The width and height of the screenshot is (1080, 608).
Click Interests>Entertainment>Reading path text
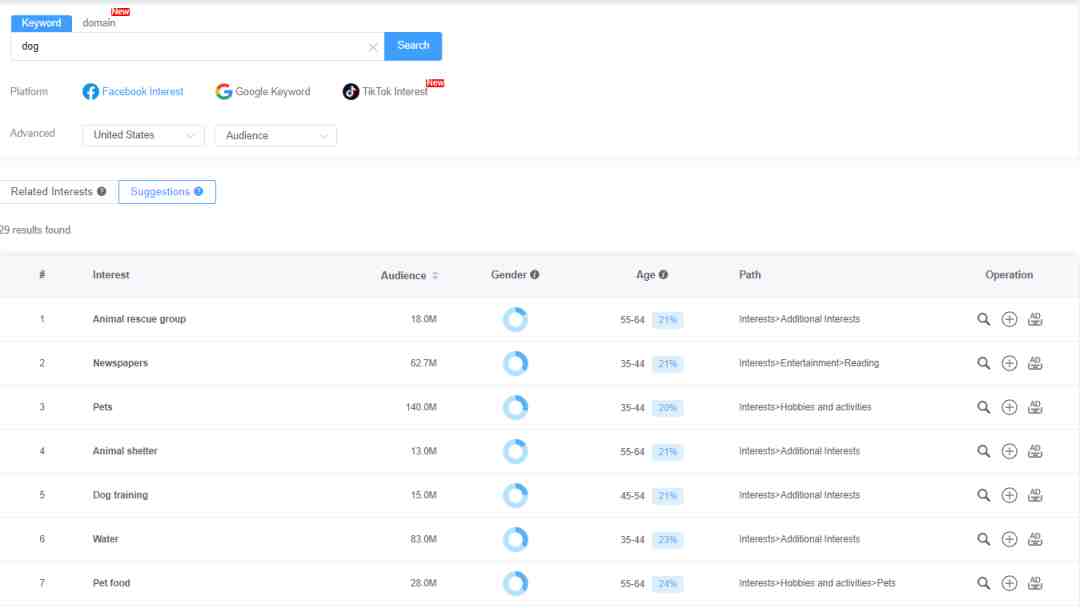click(x=809, y=364)
